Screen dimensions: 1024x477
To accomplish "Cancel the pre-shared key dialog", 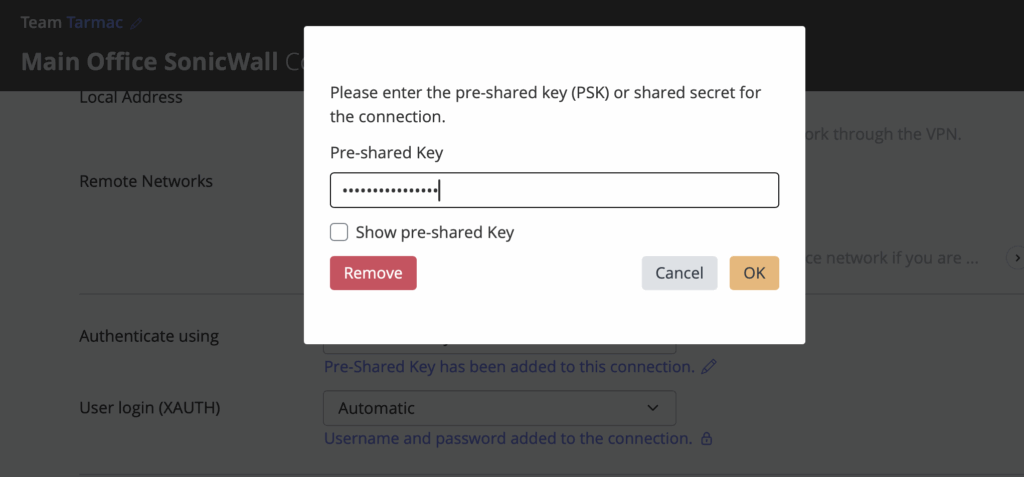I will pos(679,273).
